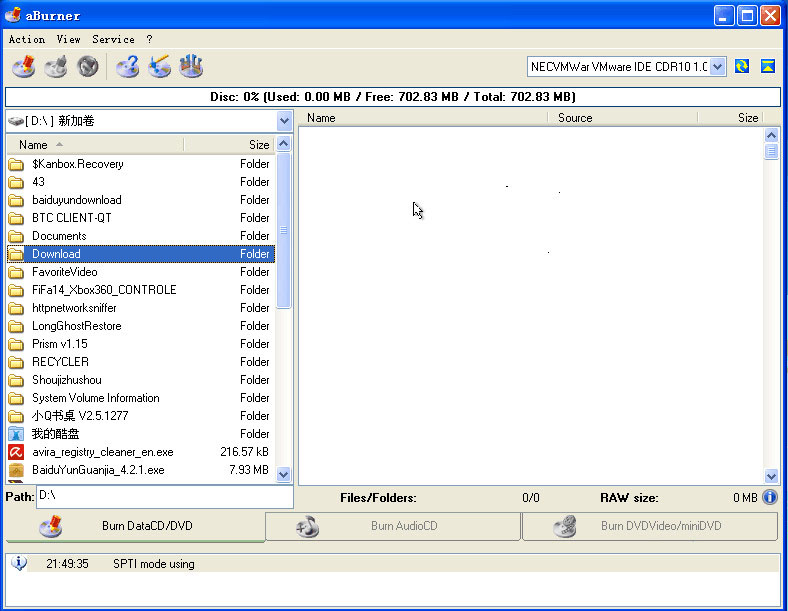Click the burn disc toolbar icon
The image size is (788, 611).
(x=23, y=67)
